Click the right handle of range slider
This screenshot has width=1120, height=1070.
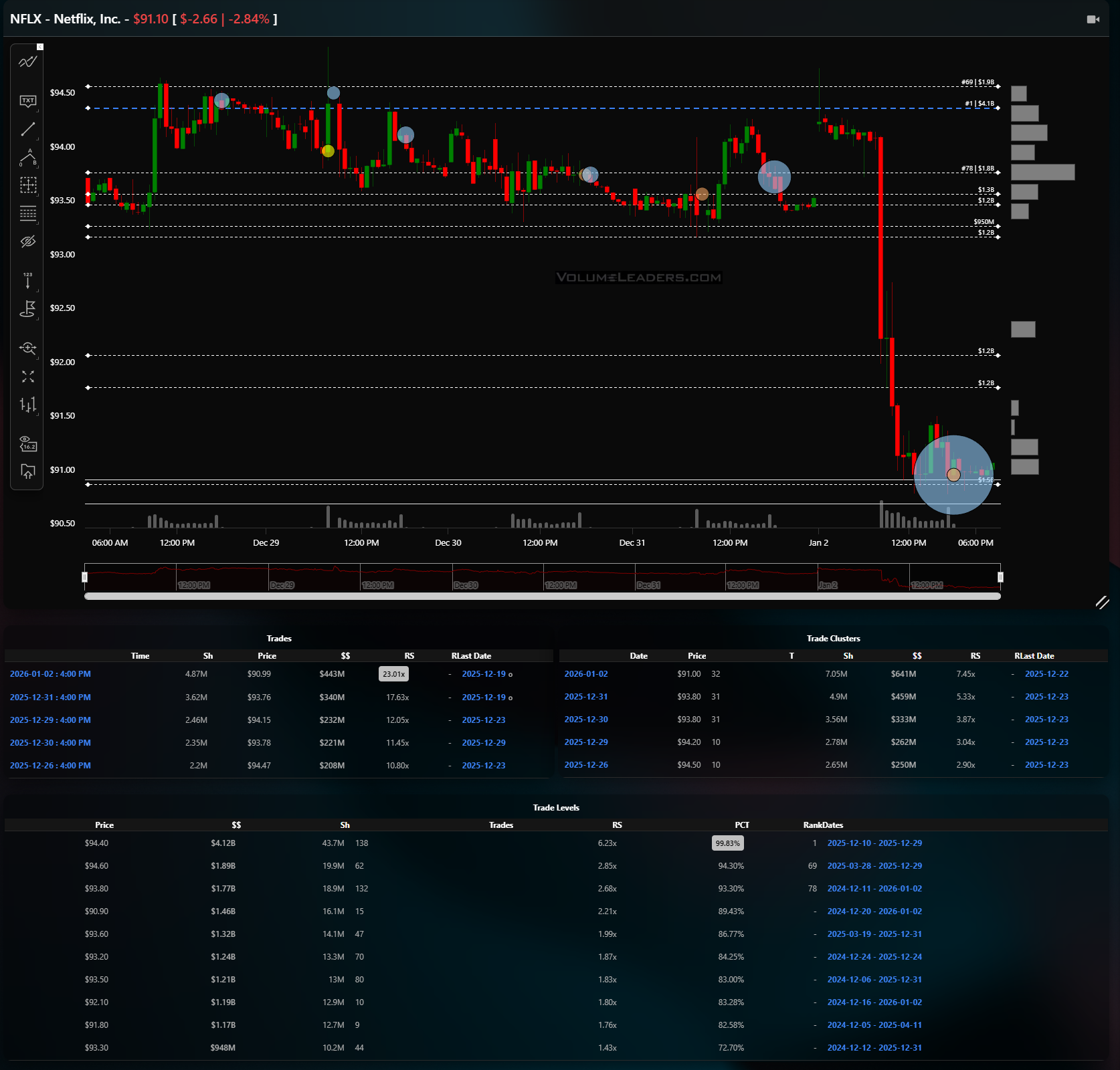(1000, 576)
